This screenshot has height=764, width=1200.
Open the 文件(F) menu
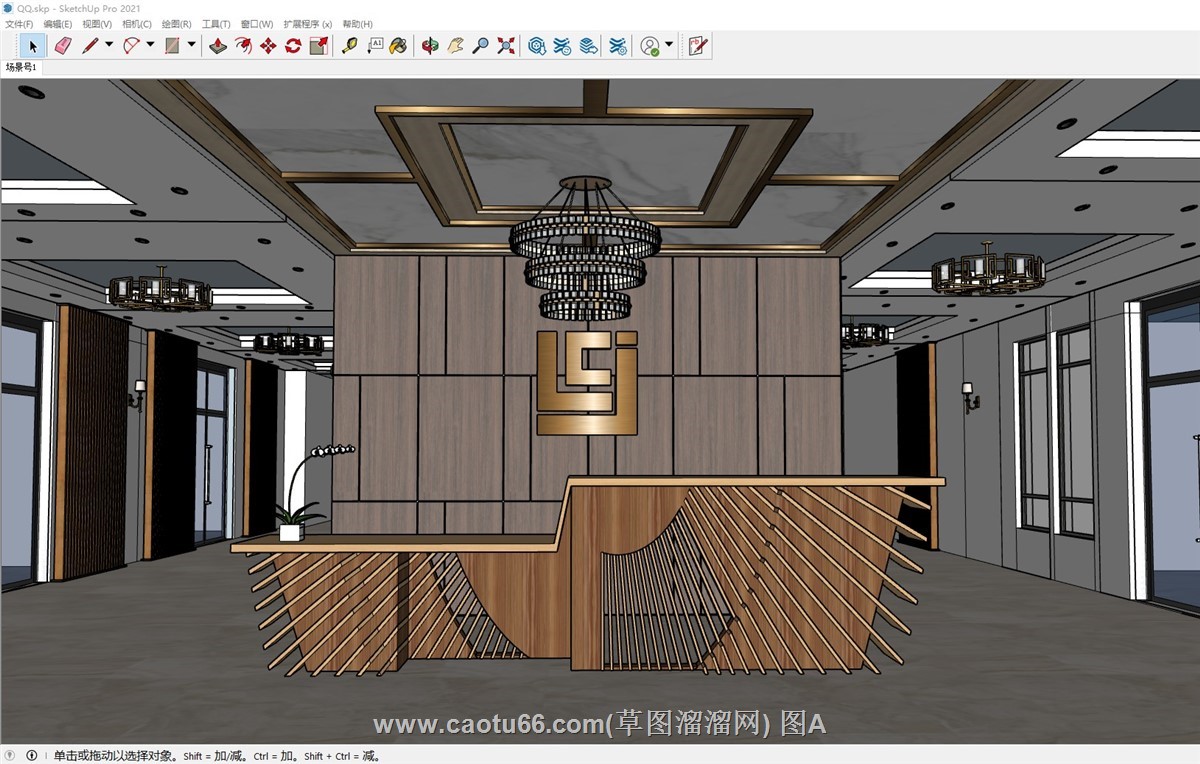[19, 24]
